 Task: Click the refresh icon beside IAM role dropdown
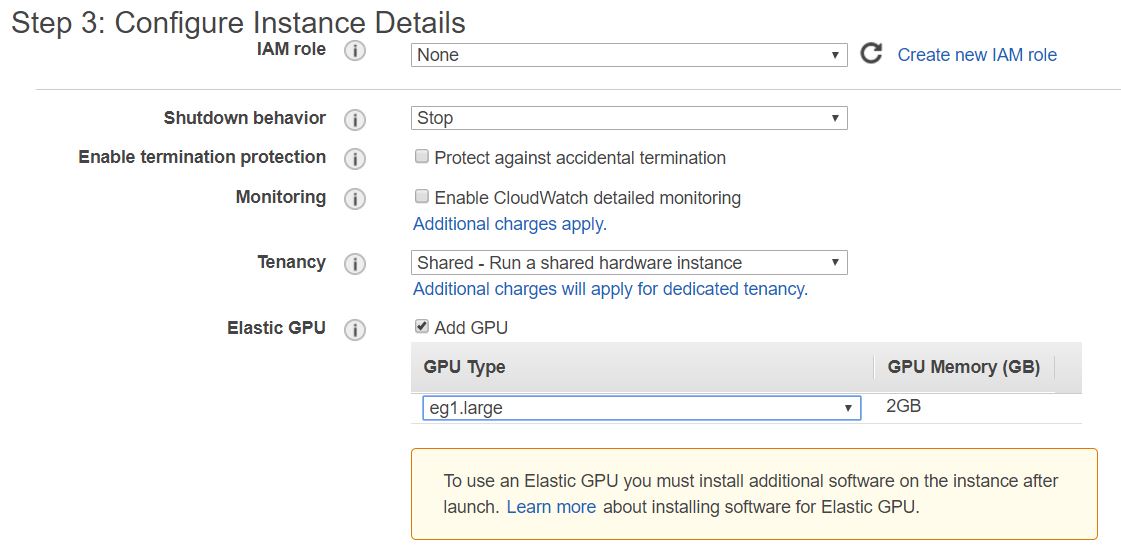click(x=871, y=54)
